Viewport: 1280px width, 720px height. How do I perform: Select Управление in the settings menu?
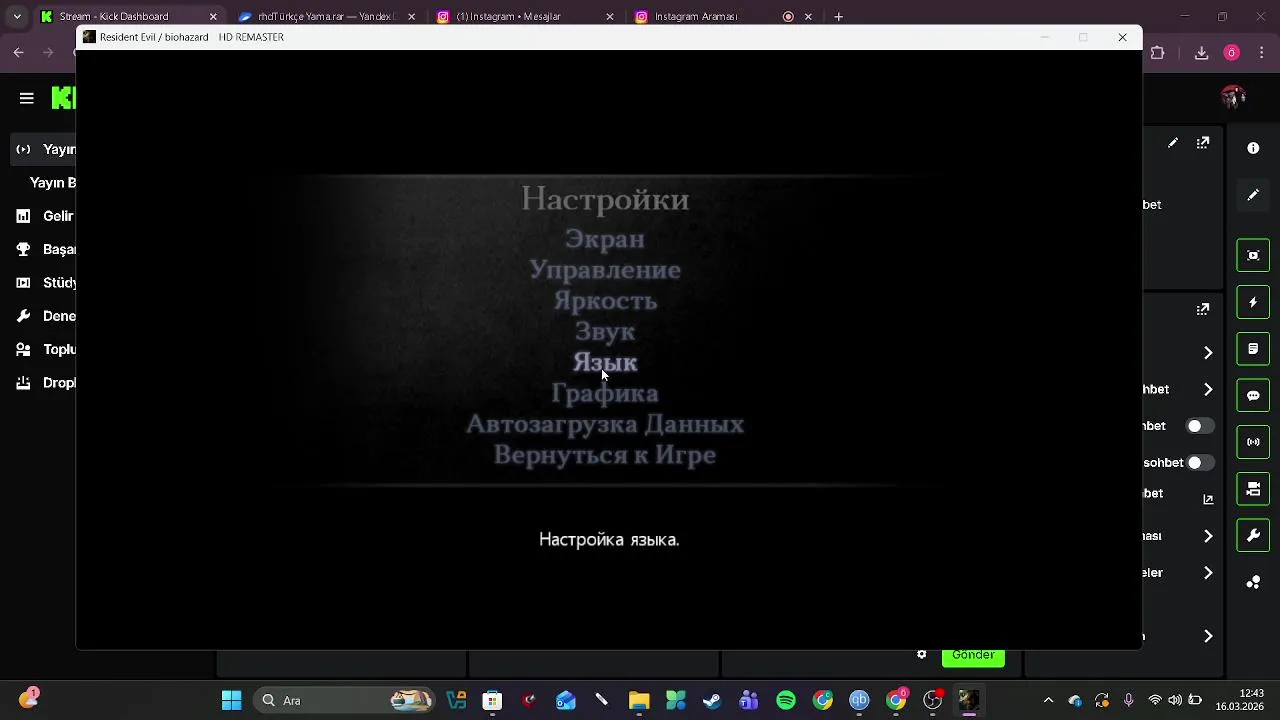click(x=605, y=270)
